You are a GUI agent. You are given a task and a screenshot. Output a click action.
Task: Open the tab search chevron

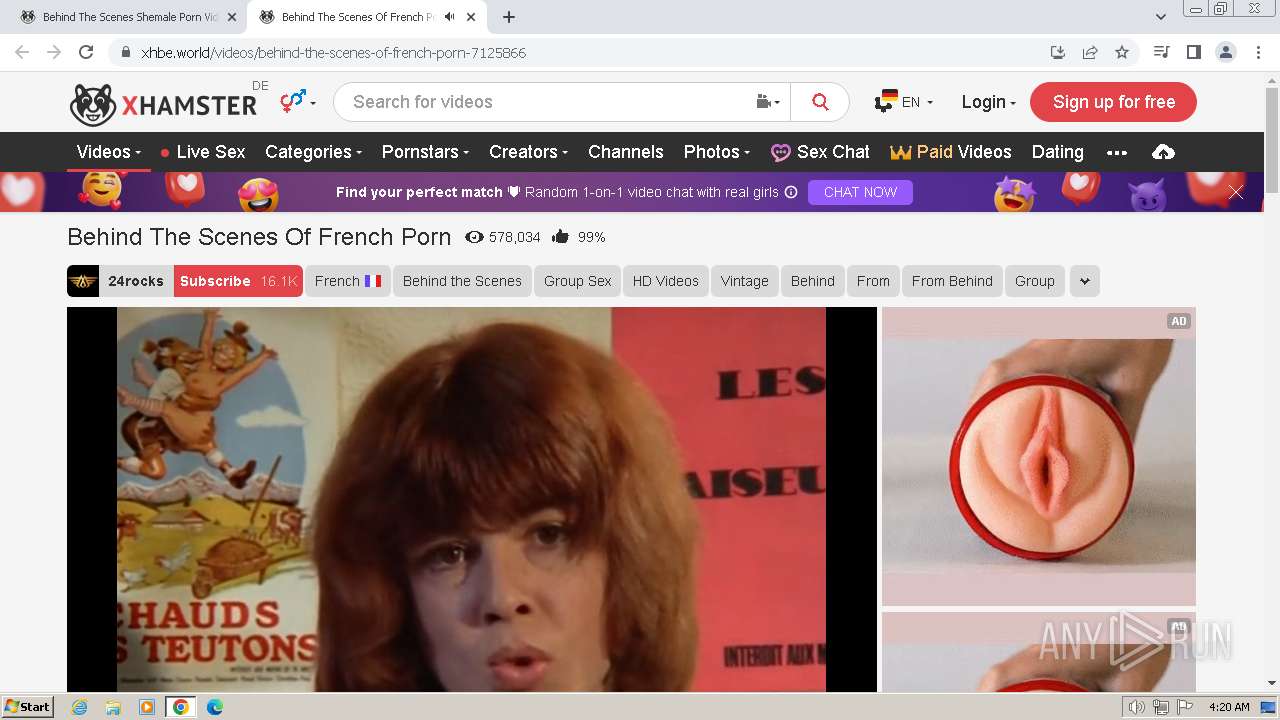coord(1160,17)
